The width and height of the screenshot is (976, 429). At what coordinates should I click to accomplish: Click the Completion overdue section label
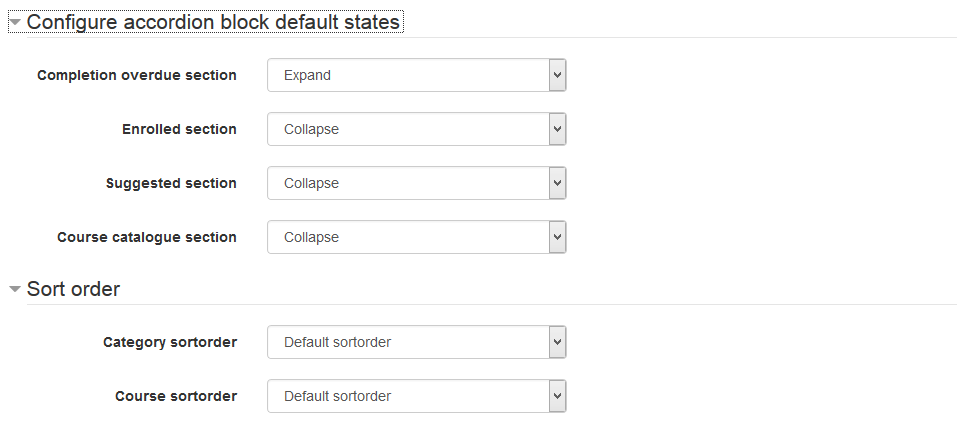pyautogui.click(x=137, y=75)
